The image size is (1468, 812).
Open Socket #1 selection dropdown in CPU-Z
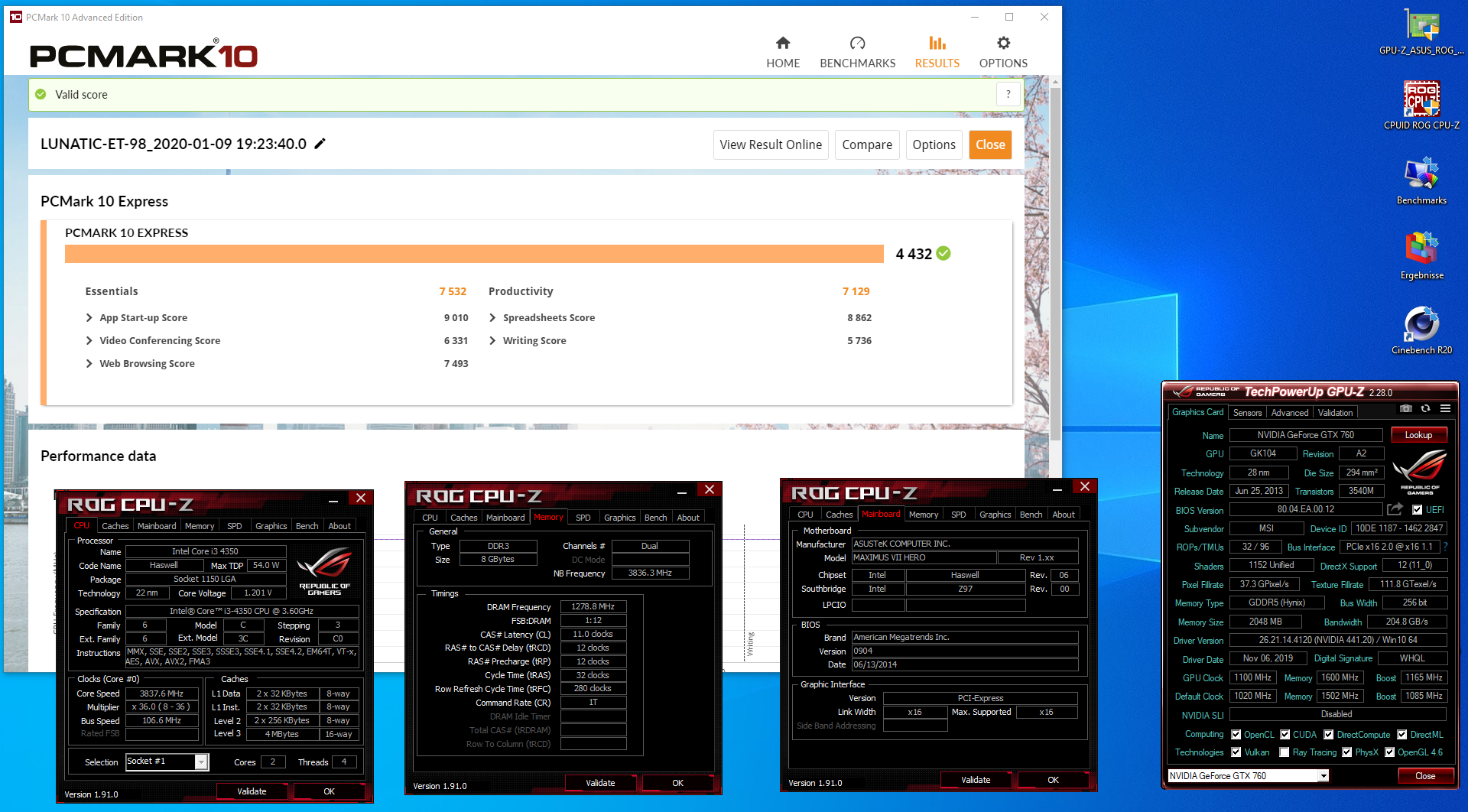(x=201, y=762)
